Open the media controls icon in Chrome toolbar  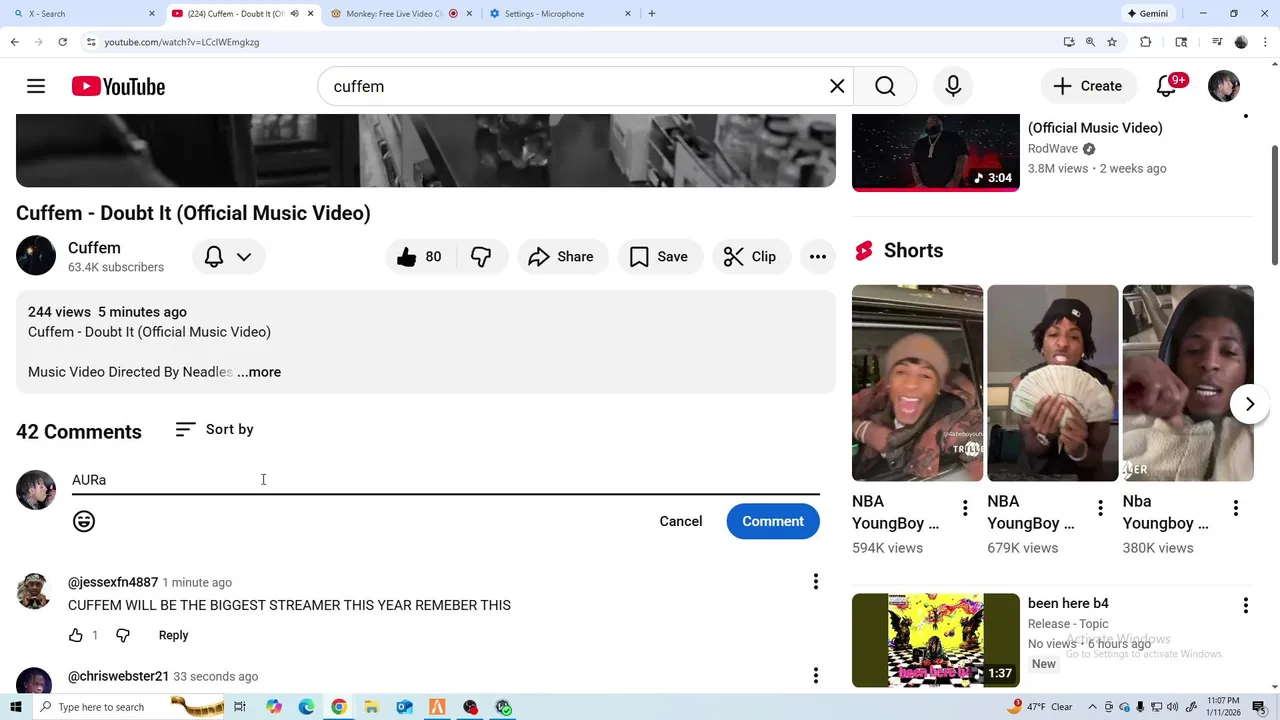click(1217, 42)
